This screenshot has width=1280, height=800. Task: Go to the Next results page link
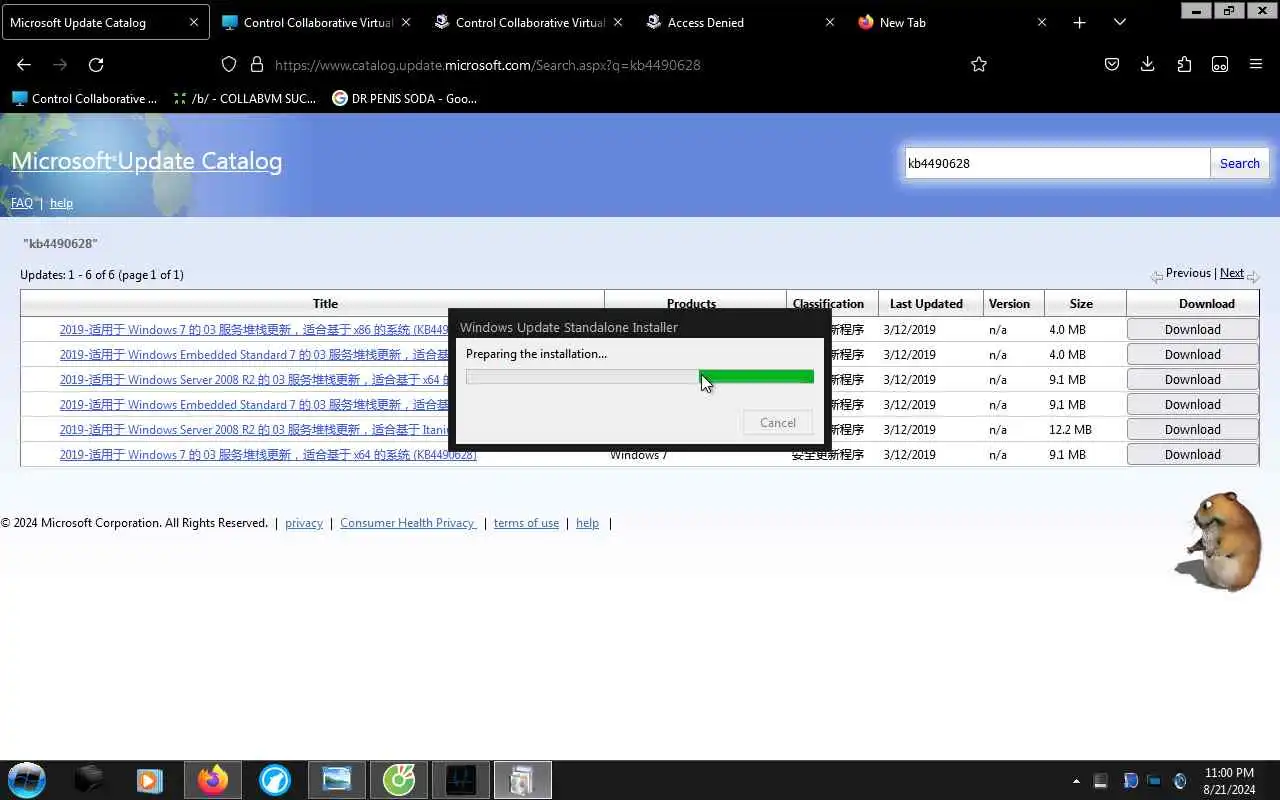pos(1232,273)
